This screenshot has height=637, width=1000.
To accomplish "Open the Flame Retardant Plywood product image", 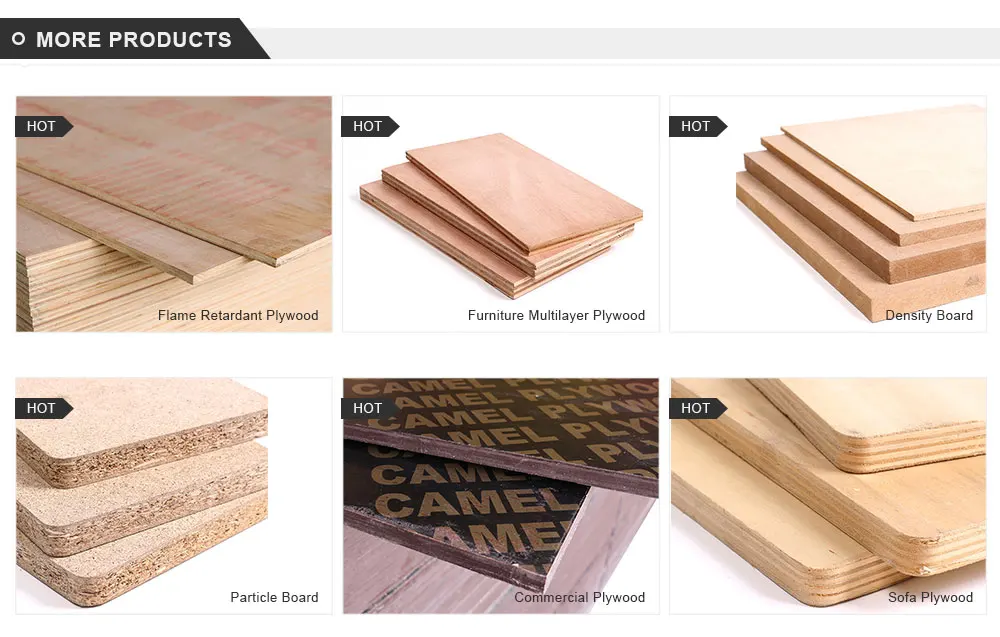I will (x=174, y=214).
